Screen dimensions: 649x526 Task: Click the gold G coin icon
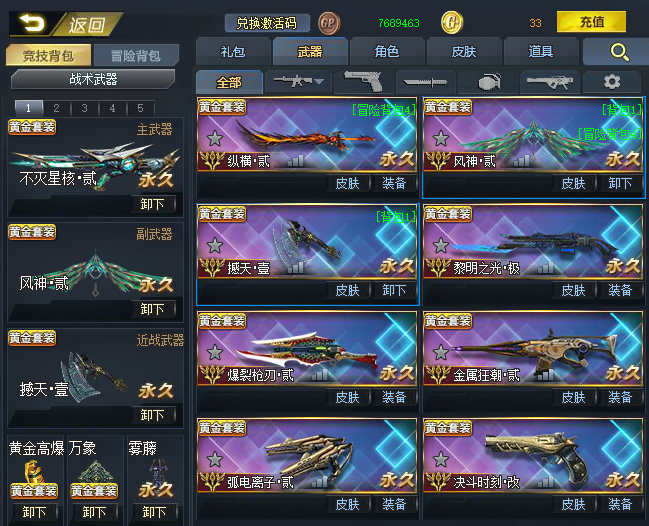click(x=452, y=23)
